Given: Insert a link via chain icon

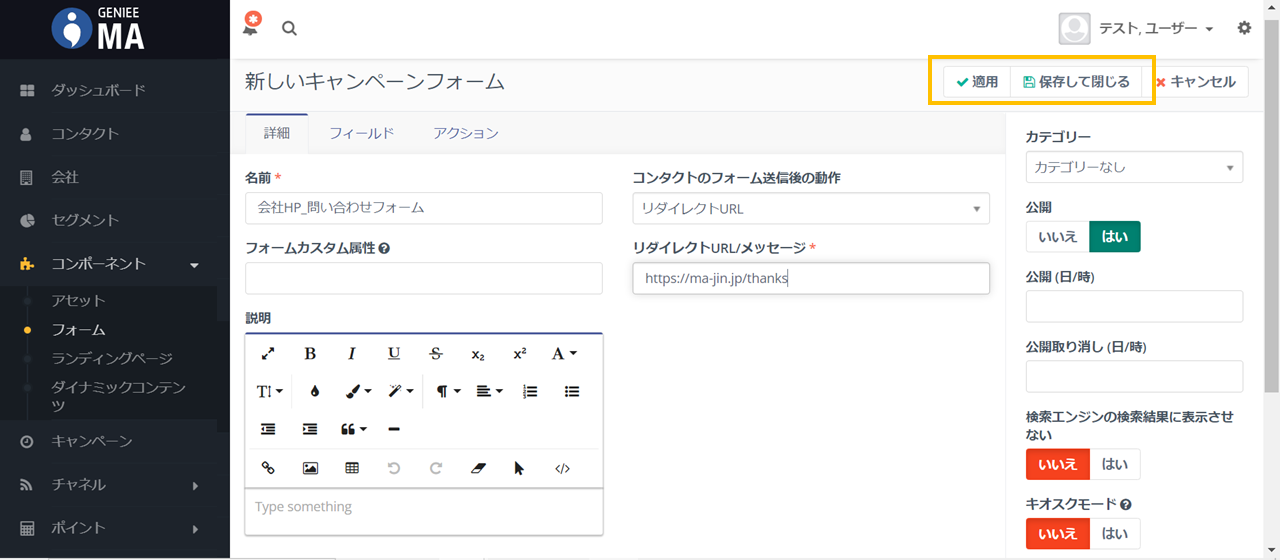Looking at the screenshot, I should (268, 468).
